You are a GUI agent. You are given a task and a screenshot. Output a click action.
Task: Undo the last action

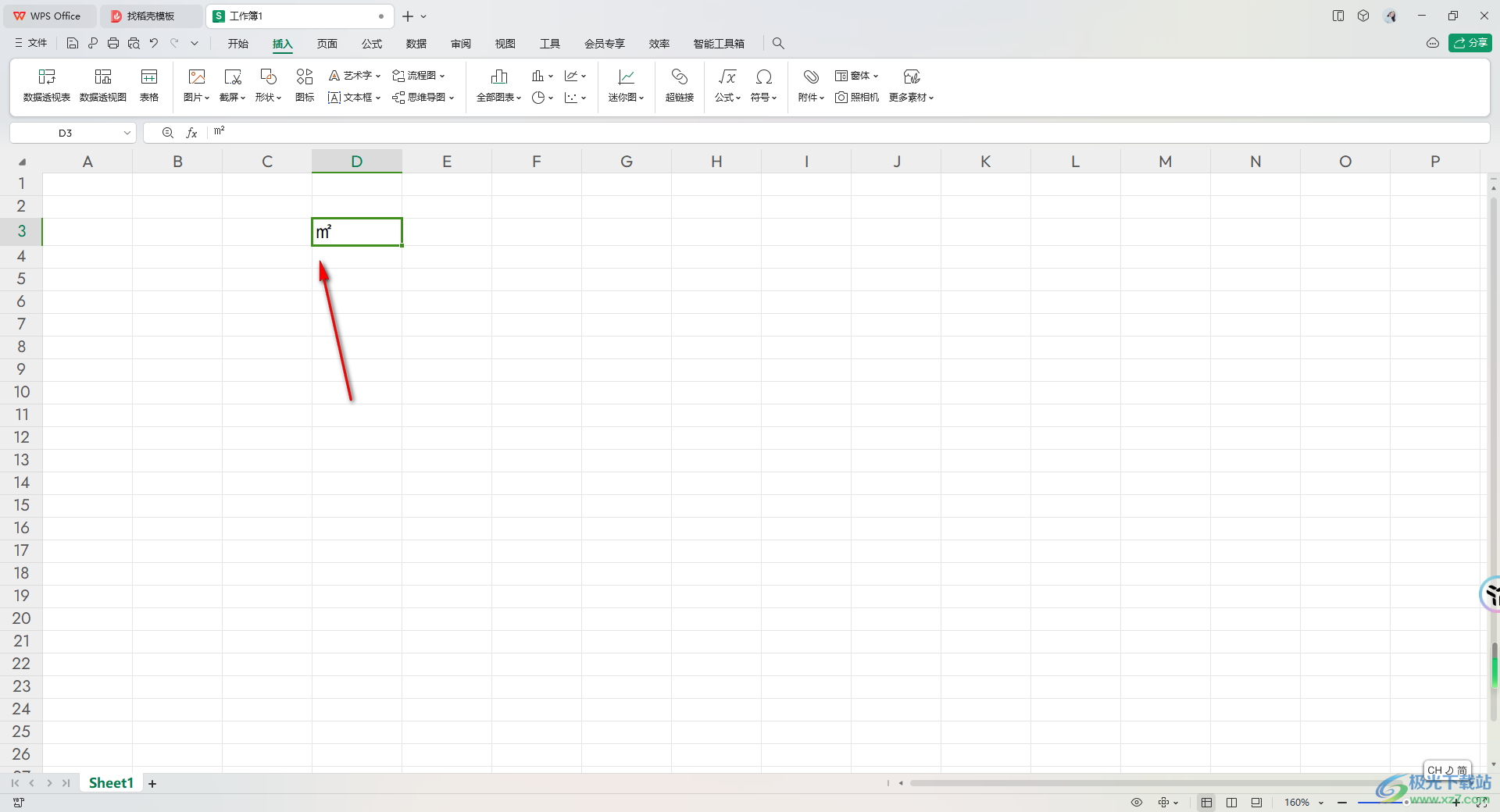coord(154,44)
